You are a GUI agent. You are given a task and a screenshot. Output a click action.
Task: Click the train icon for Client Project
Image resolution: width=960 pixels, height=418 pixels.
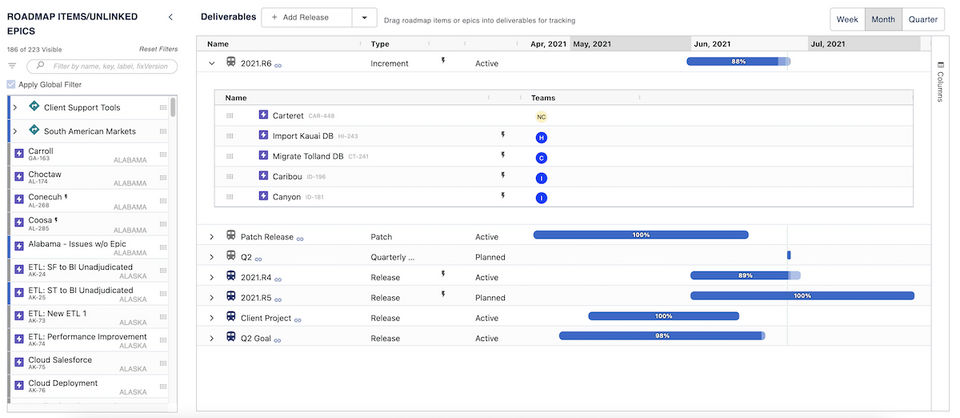point(231,318)
